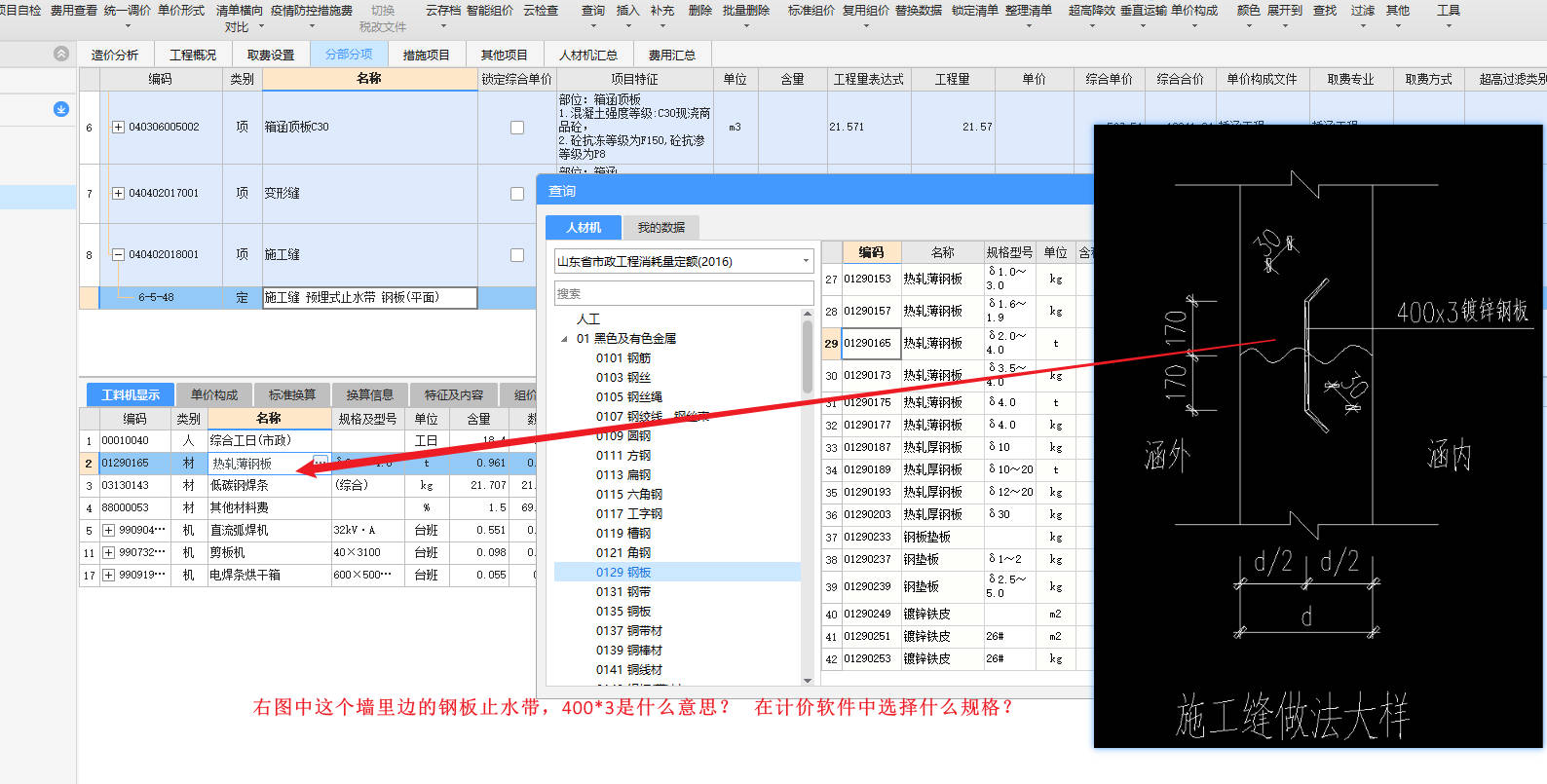1547x784 pixels.
Task: Open the 查询 toolbar dropdown
Action: pyautogui.click(x=593, y=26)
